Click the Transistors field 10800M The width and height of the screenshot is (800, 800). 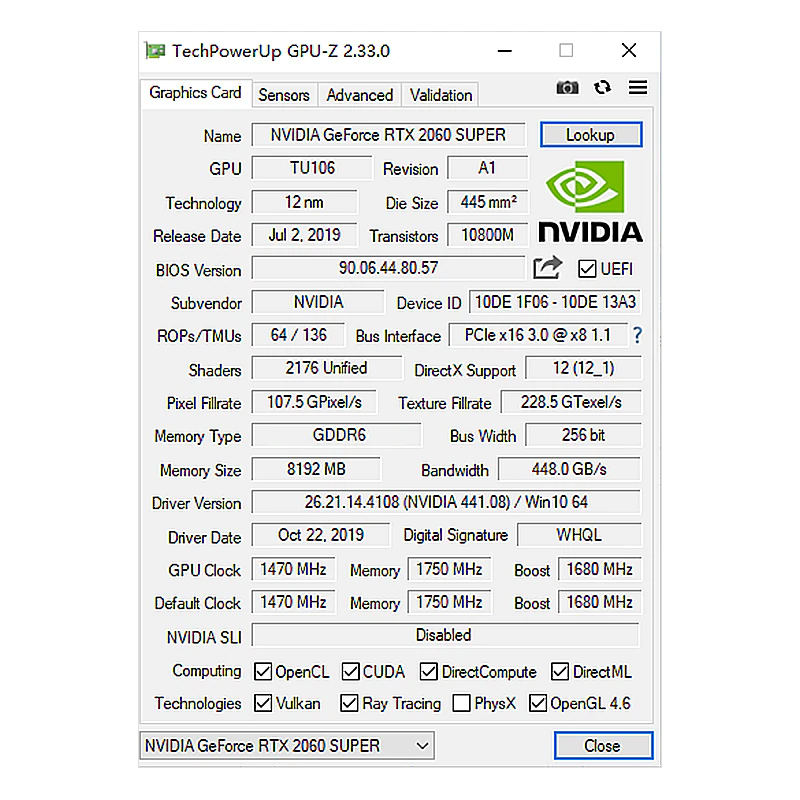[x=488, y=235]
